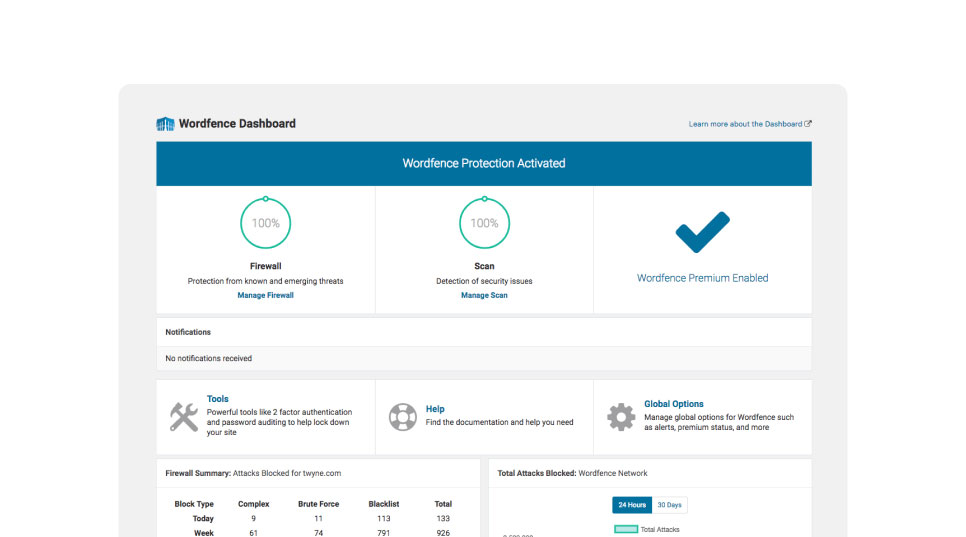966x537 pixels.
Task: Click the Today row in Firewall Summary
Action: (x=203, y=518)
